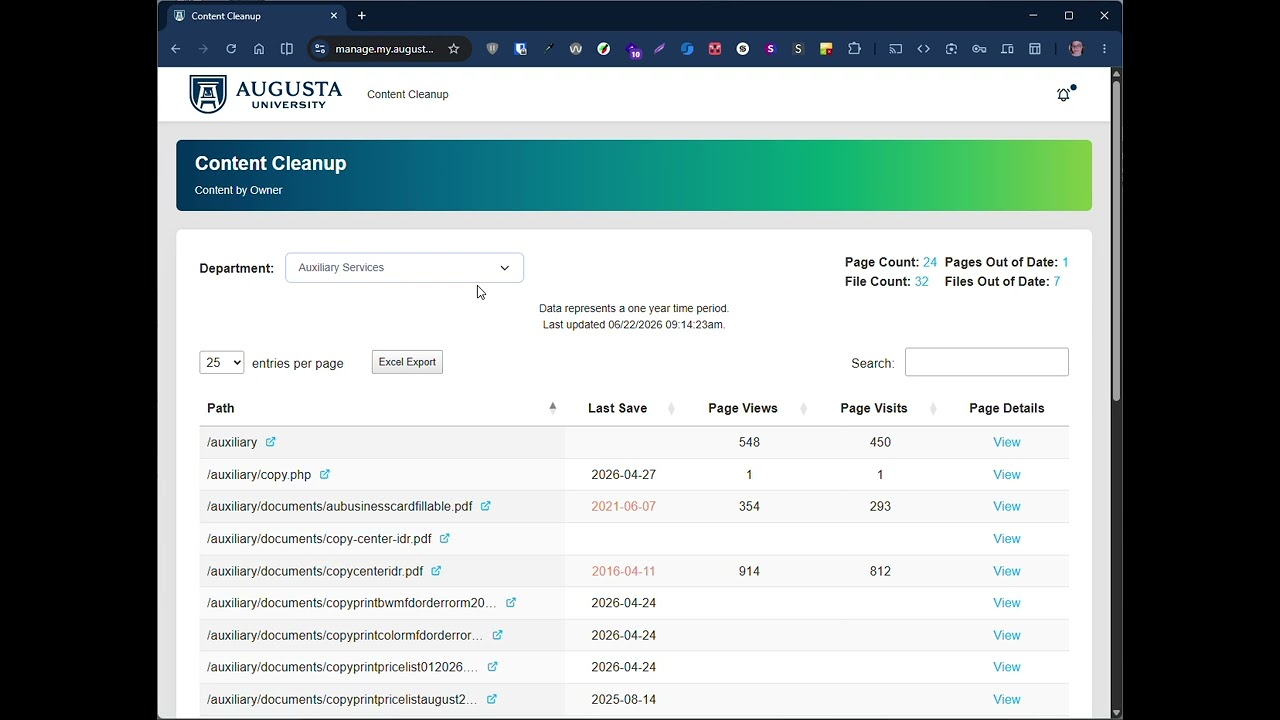1280x720 pixels.
Task: View details for copycenteridr.pdf row
Action: pos(1007,571)
